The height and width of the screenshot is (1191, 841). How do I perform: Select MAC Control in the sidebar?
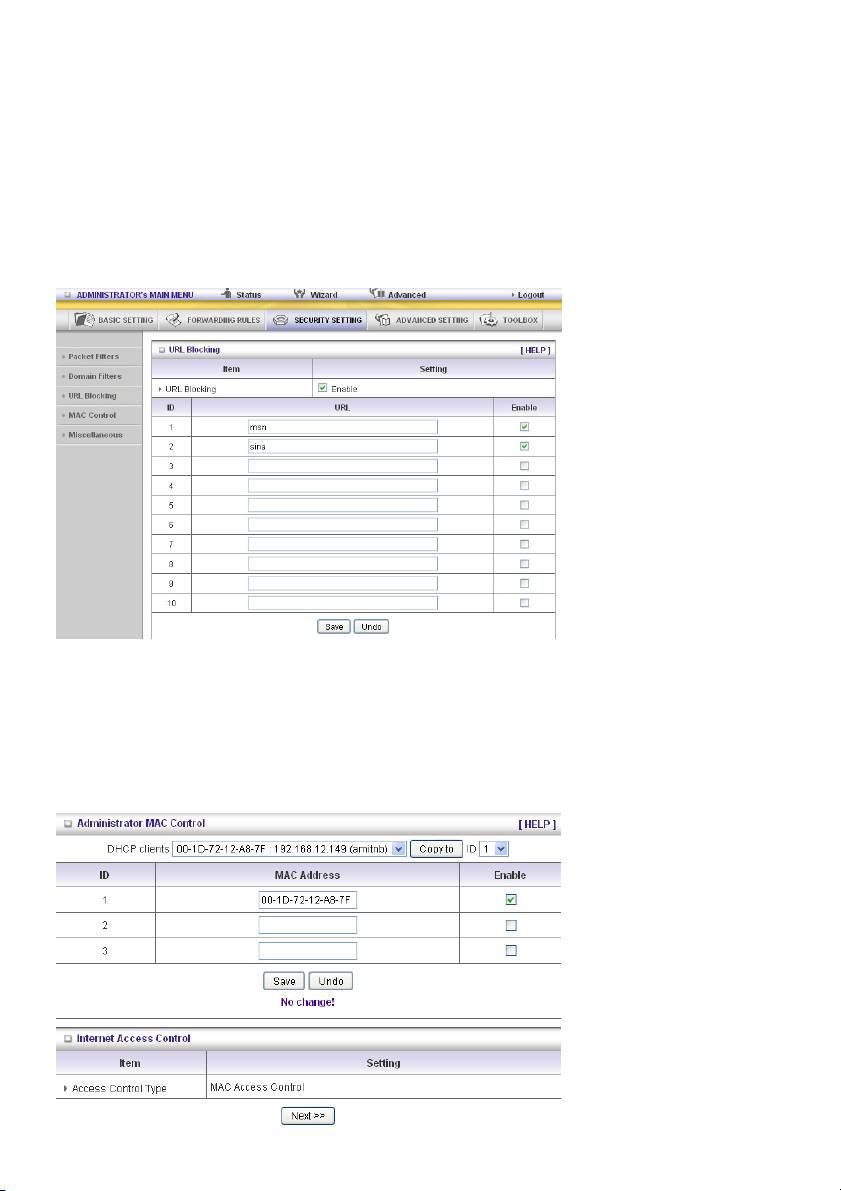tap(92, 415)
